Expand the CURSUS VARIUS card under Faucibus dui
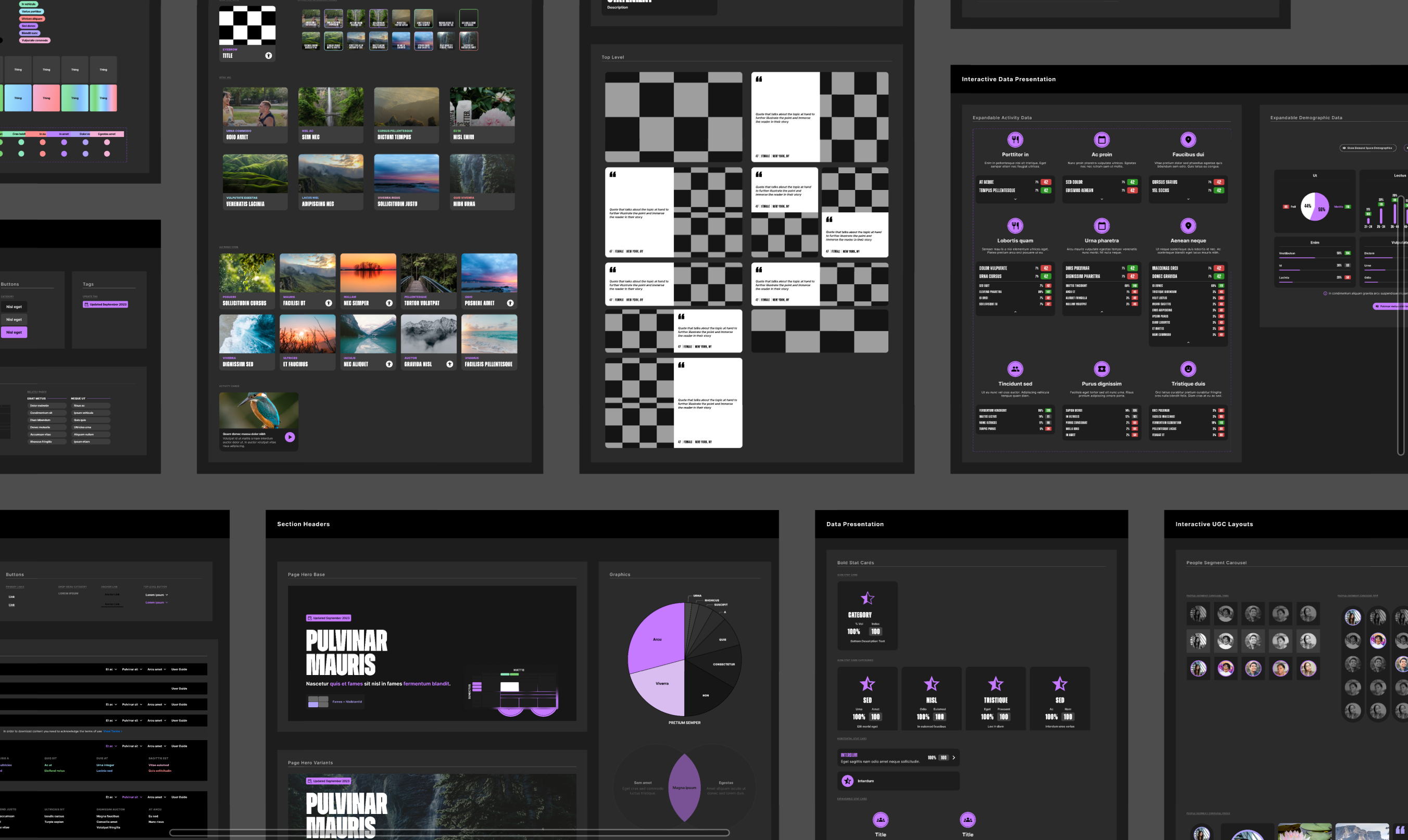Image resolution: width=1408 pixels, height=840 pixels. 1188,199
